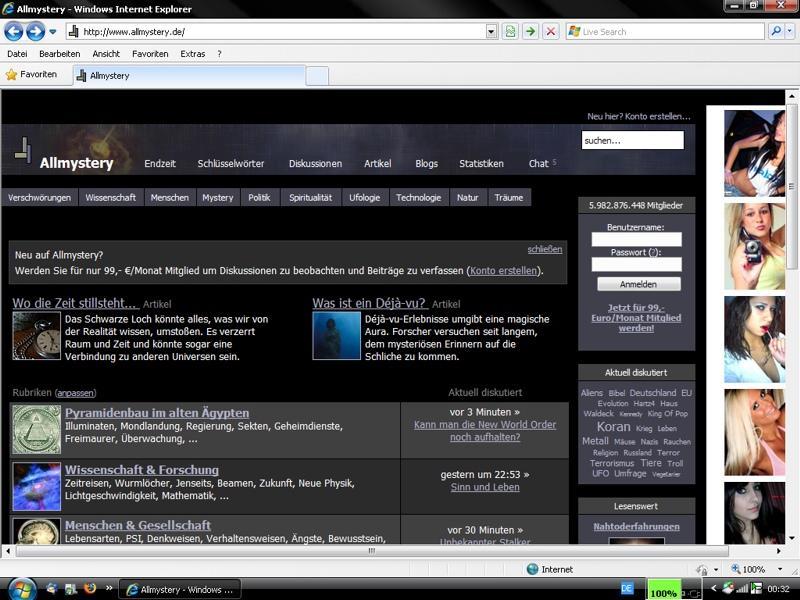Click the Internet security zone globe icon
The image size is (800, 600).
pos(532,569)
